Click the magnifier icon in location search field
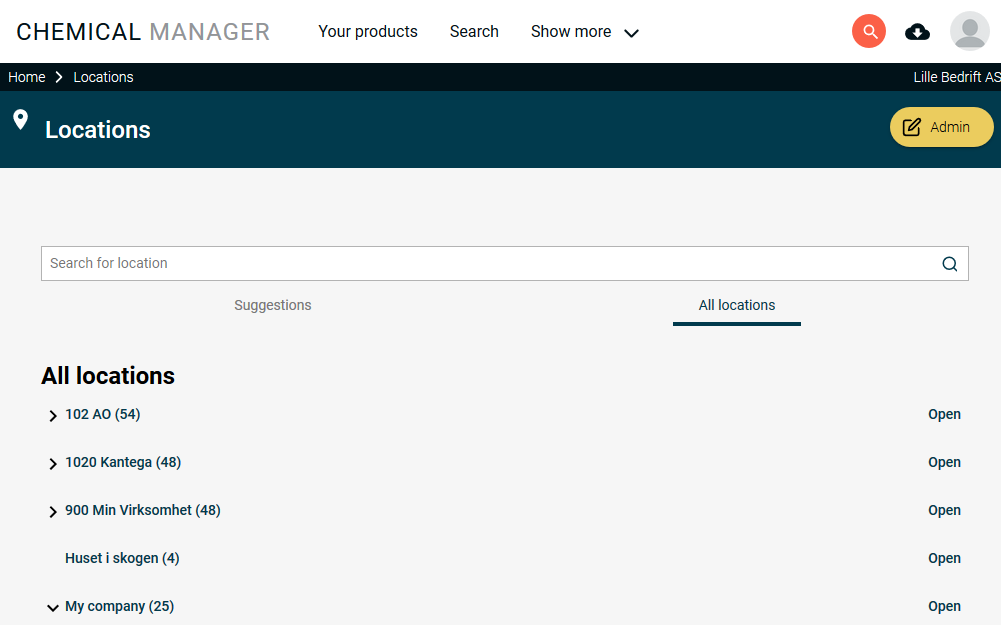Screen dimensions: 1001x625 [949, 264]
